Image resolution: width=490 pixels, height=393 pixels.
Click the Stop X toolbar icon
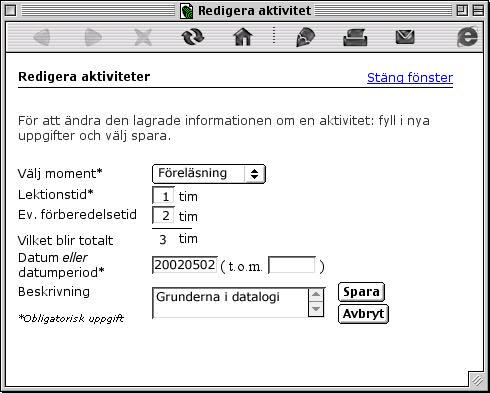(143, 37)
